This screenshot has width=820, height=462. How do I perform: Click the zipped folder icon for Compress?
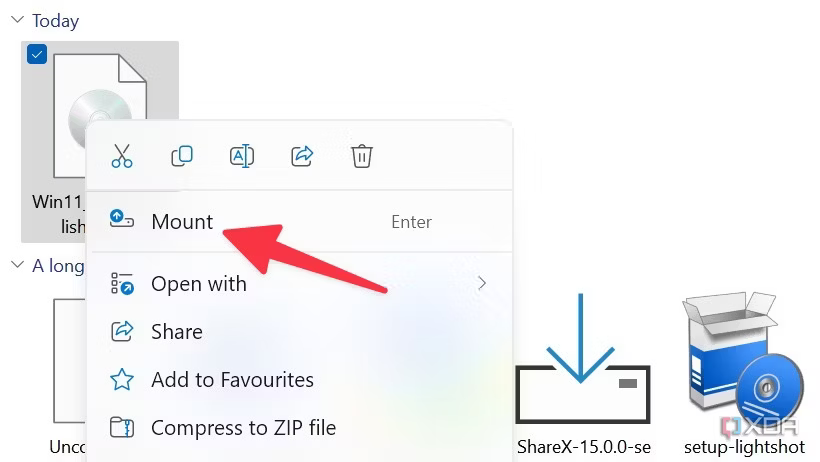(x=122, y=427)
